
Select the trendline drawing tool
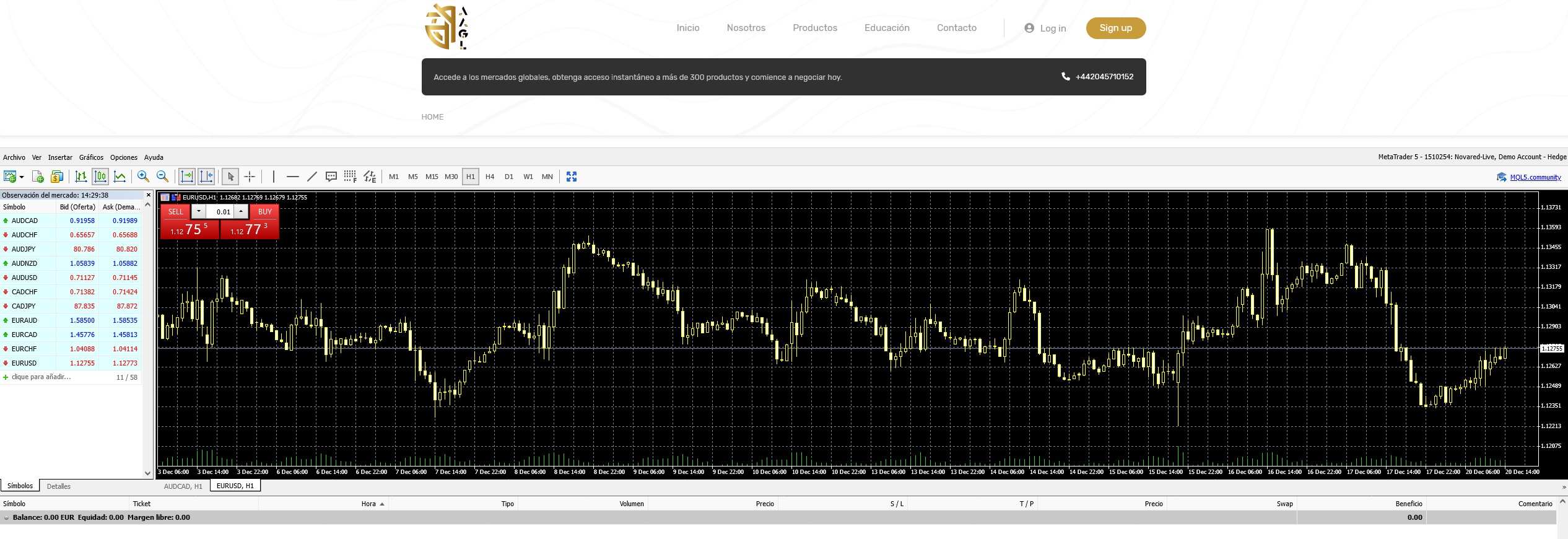coord(312,177)
